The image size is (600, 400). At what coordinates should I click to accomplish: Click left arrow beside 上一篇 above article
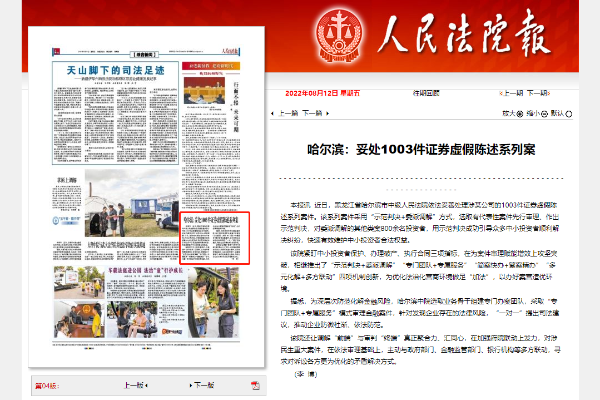click(273, 114)
